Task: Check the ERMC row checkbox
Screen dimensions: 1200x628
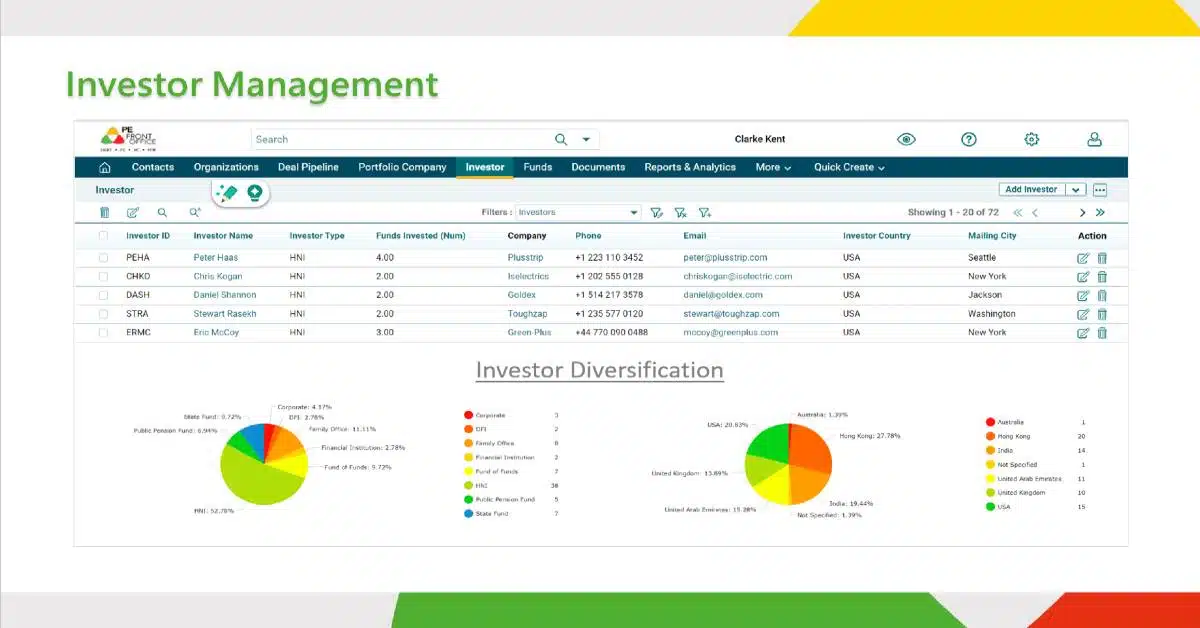Action: click(x=103, y=333)
